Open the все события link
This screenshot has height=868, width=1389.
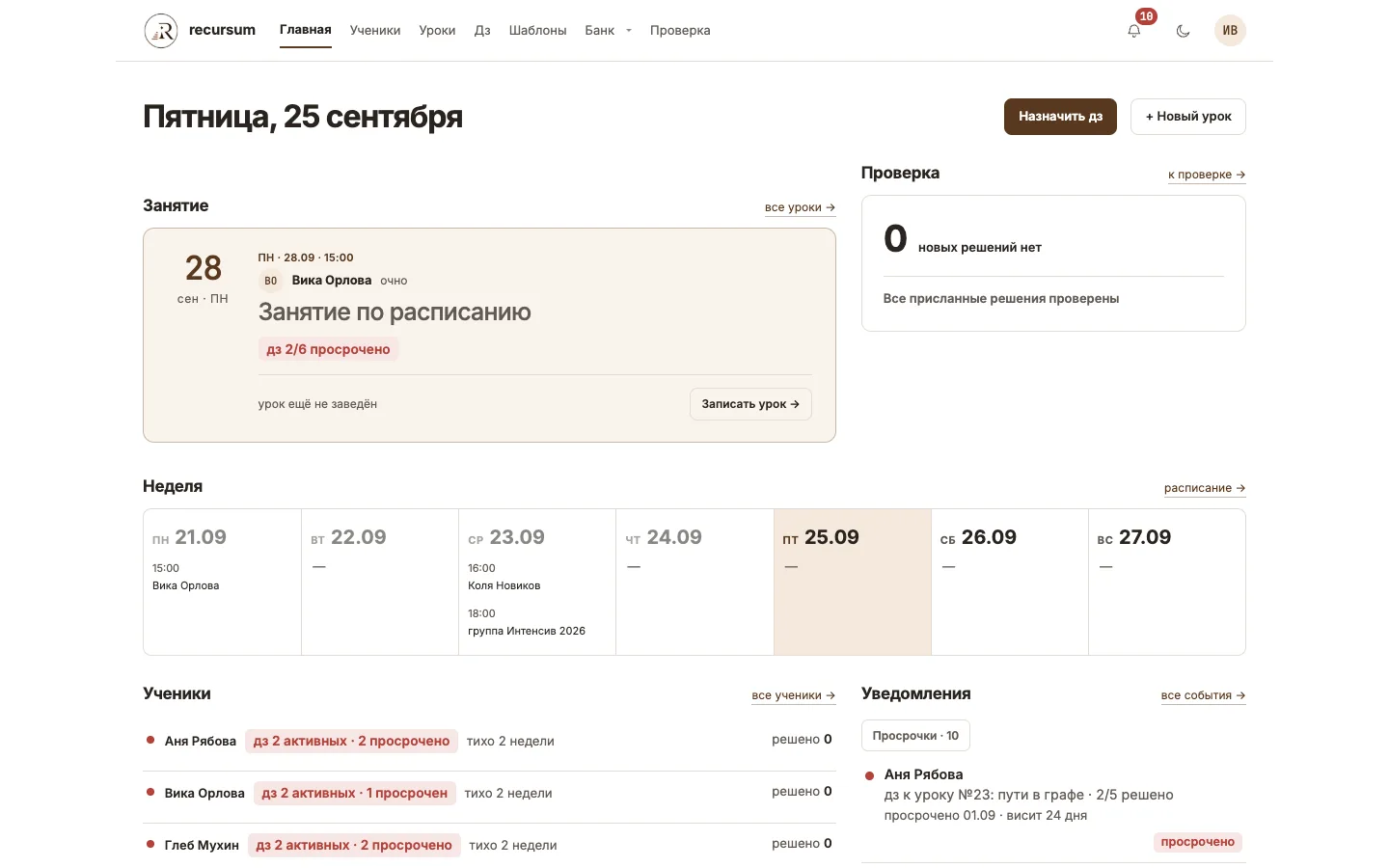1203,695
